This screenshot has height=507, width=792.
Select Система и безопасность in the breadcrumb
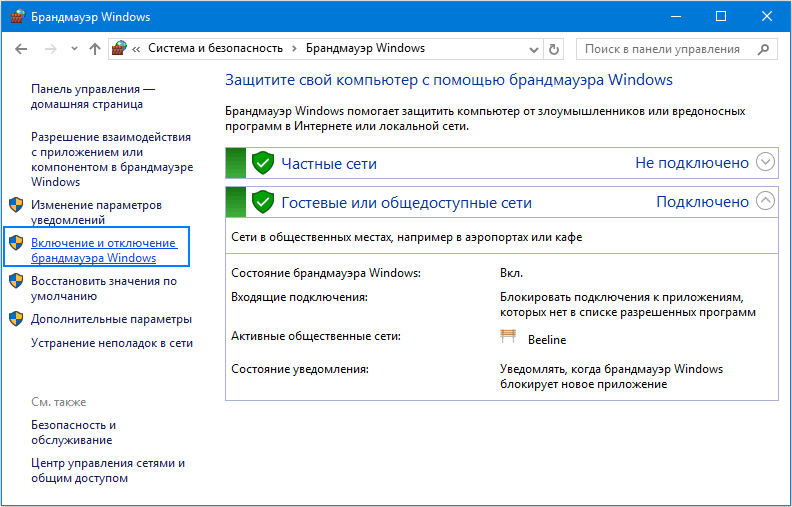tap(215, 49)
